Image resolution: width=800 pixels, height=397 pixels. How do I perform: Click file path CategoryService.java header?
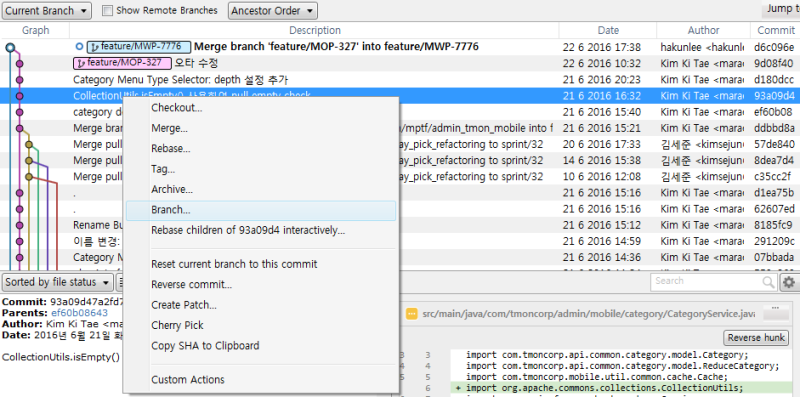(589, 314)
